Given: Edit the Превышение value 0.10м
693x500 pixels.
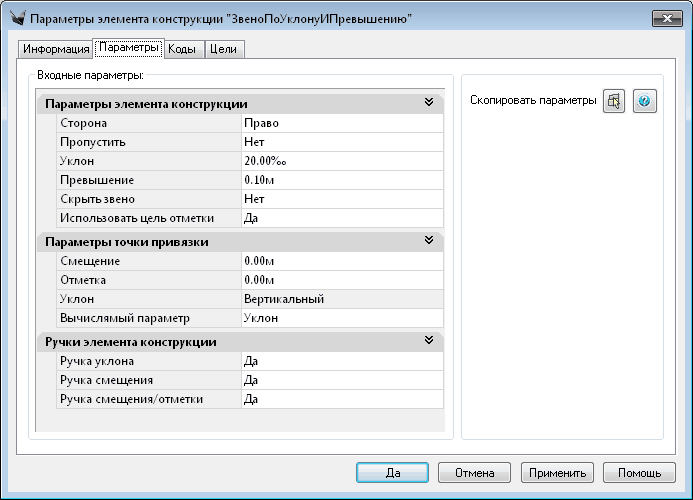Looking at the screenshot, I should click(x=340, y=180).
